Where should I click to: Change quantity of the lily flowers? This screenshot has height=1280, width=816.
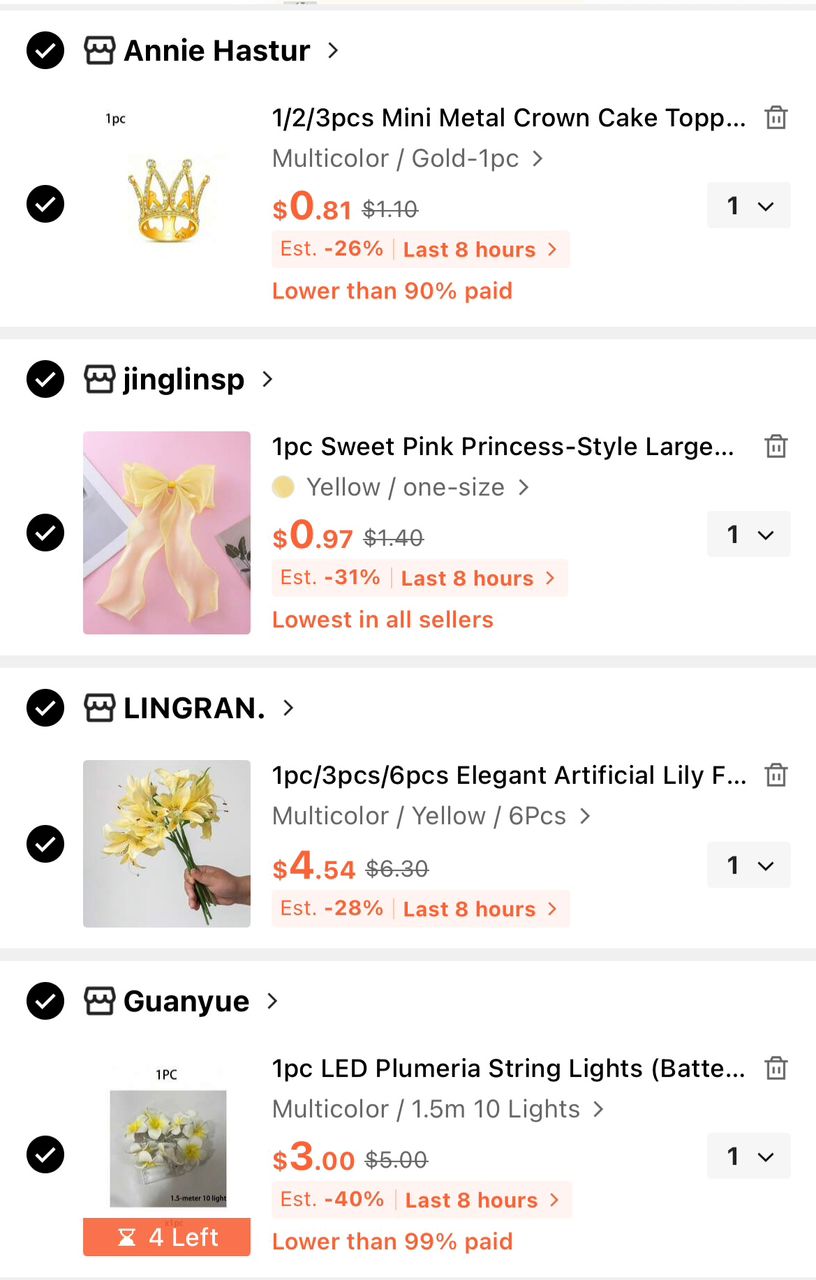749,865
